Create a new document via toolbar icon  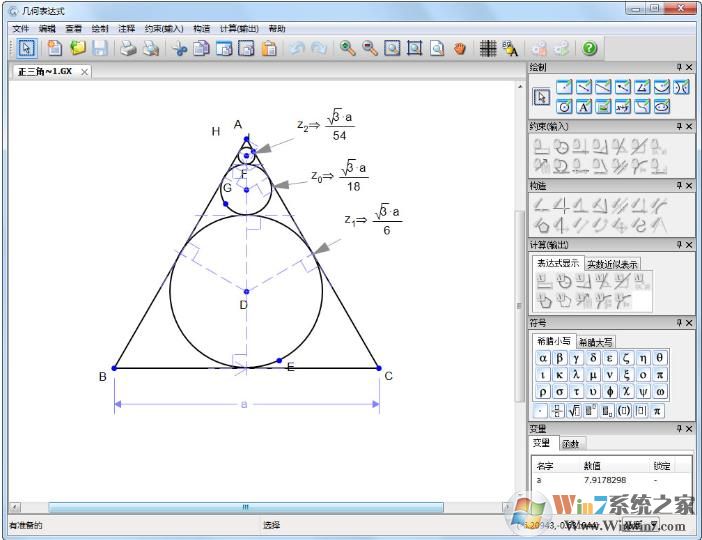click(x=55, y=48)
